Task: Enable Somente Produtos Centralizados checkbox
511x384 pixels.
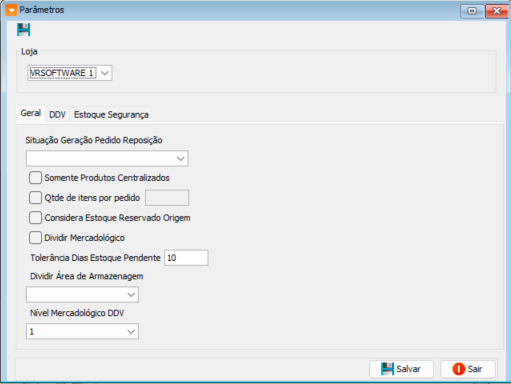Action: click(x=35, y=178)
